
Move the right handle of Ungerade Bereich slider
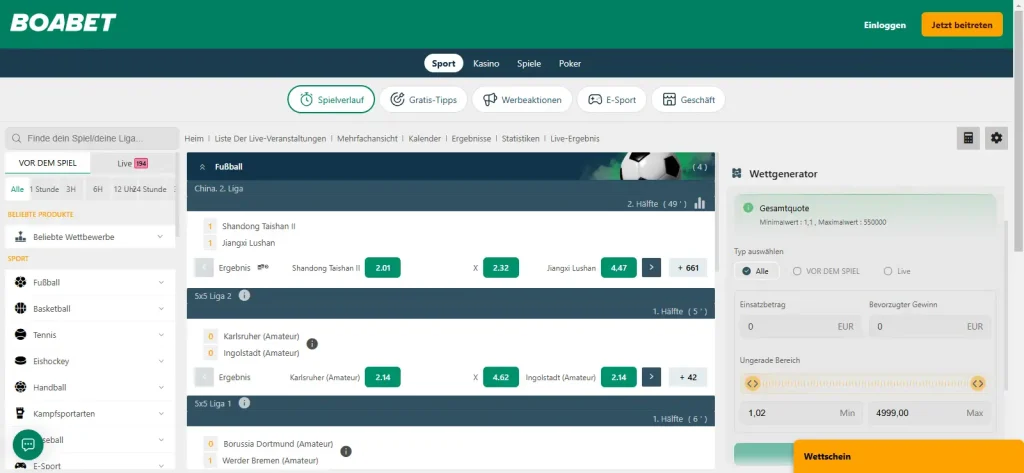coord(978,383)
